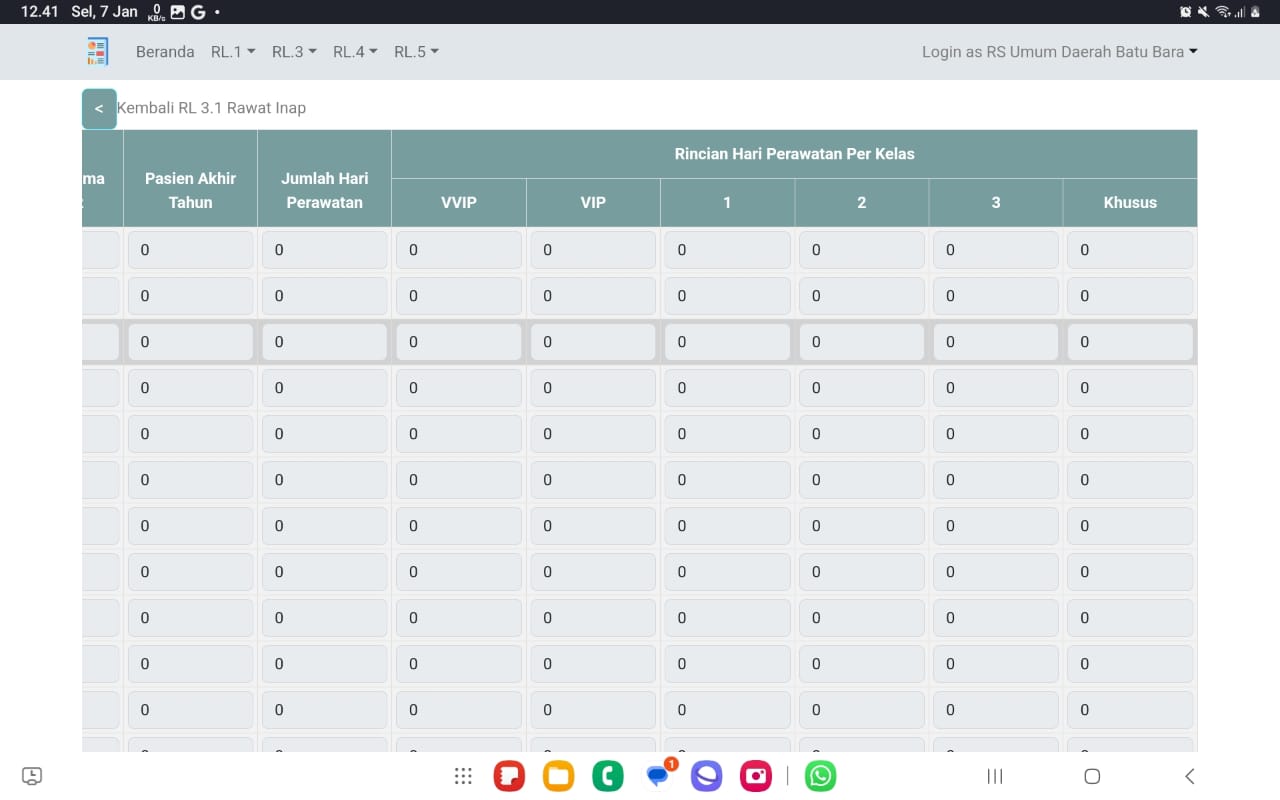Tap the date 'Sel, 7 Jan'
Viewport: 1280px width, 800px height.
(x=105, y=12)
